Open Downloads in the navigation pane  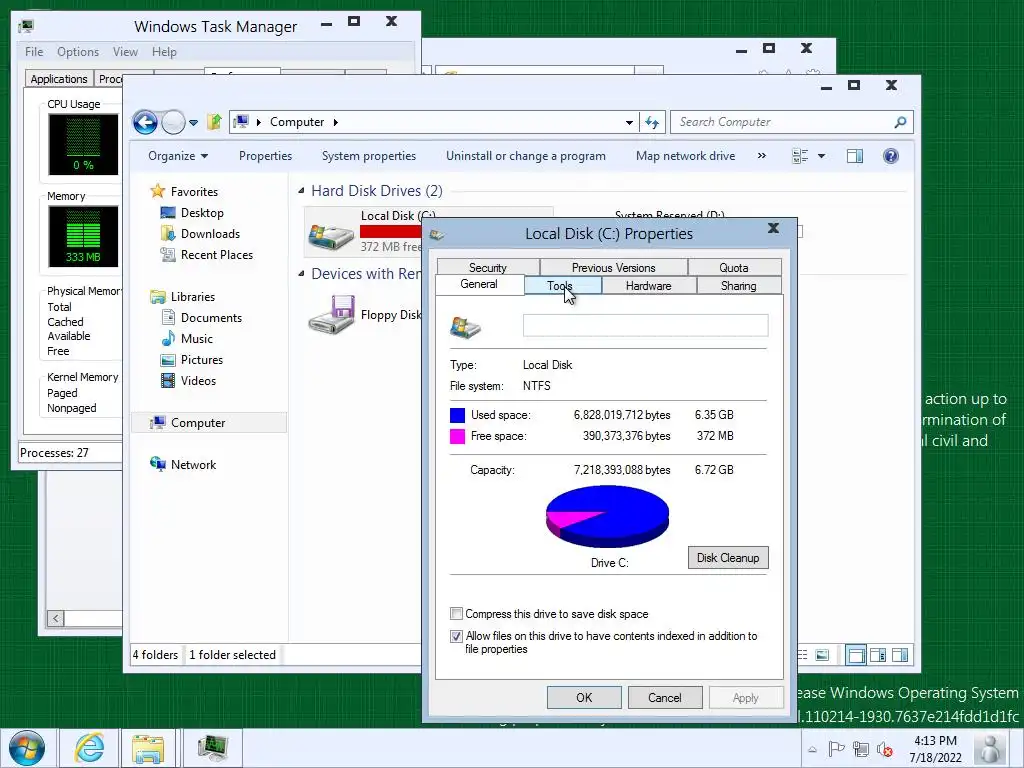click(210, 234)
